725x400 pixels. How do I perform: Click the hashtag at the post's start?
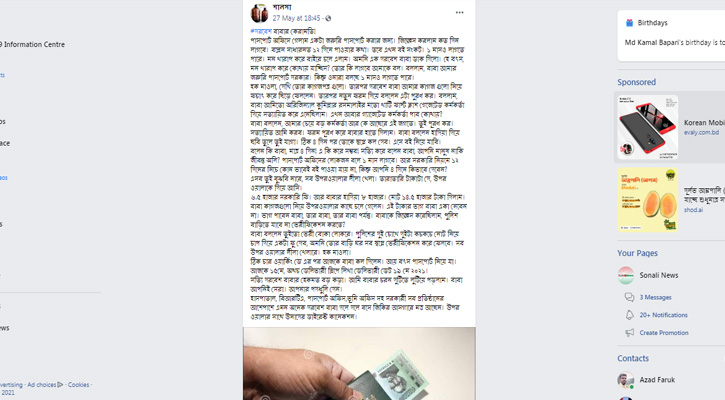click(261, 31)
